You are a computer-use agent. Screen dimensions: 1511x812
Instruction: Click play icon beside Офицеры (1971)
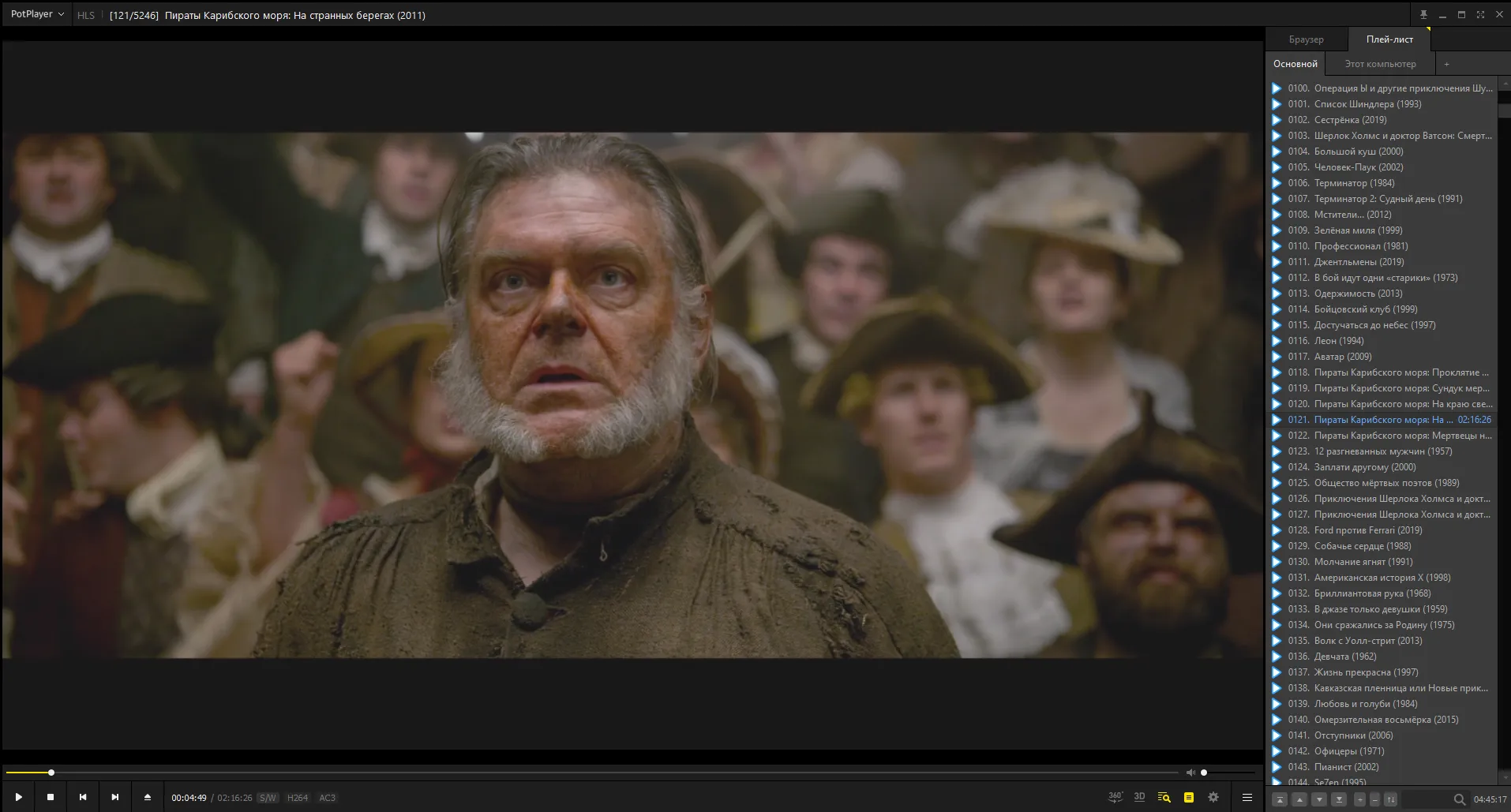1277,751
